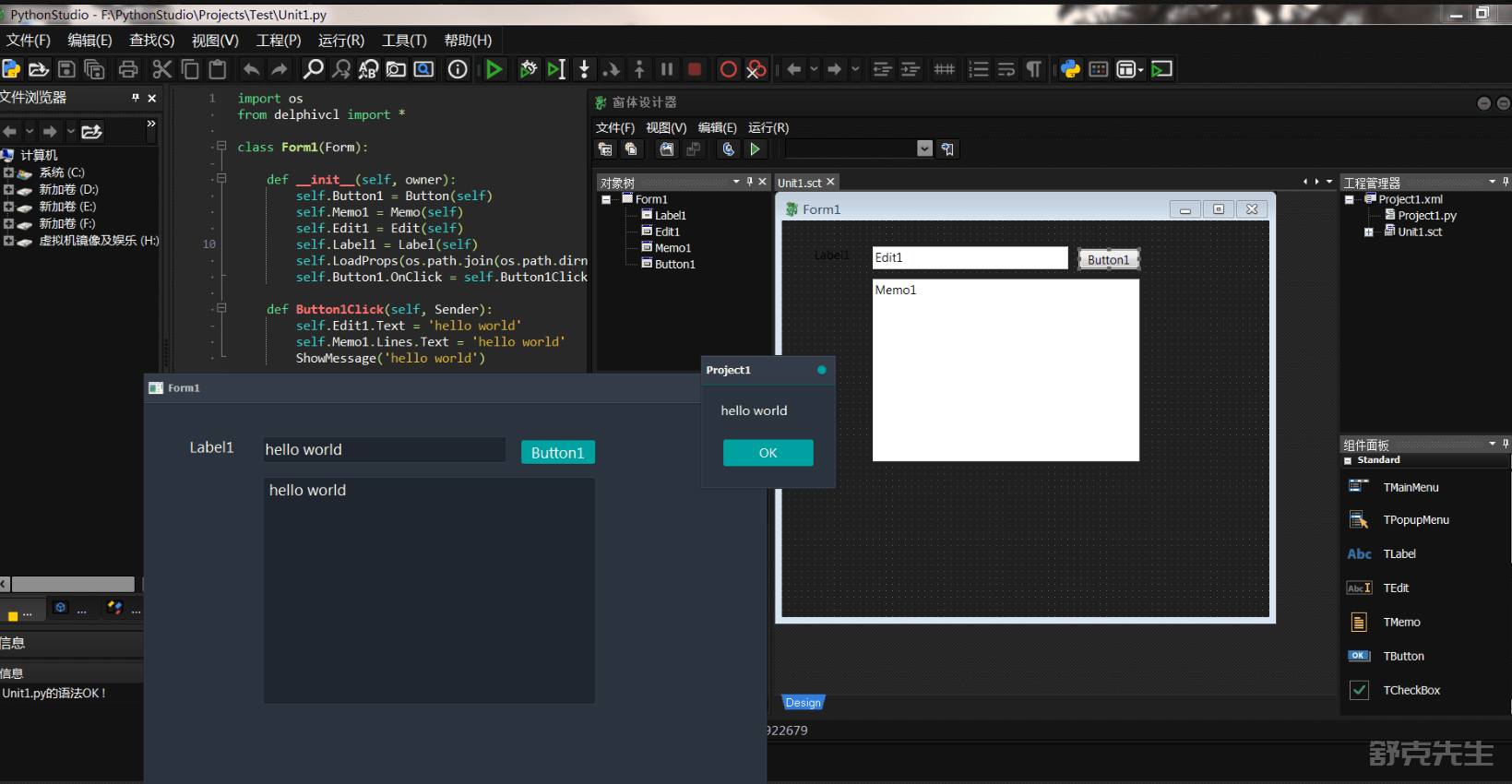Switch to the Unit1.sct tab
Screen dimensions: 1512x784
[799, 183]
